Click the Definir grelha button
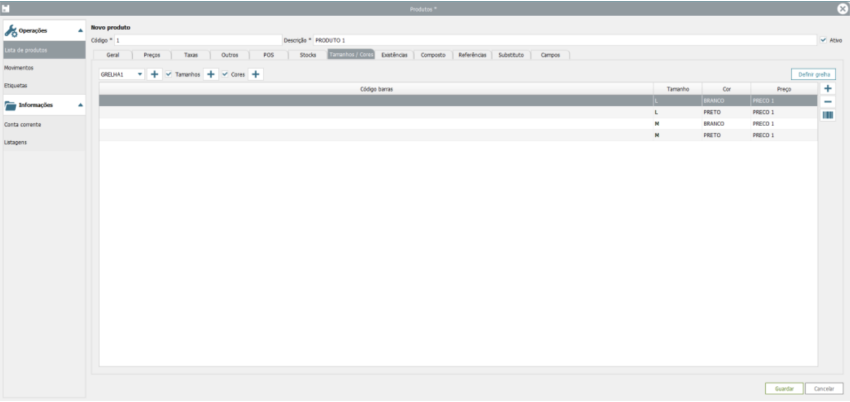Viewport: 850px width, 402px height. [x=811, y=75]
